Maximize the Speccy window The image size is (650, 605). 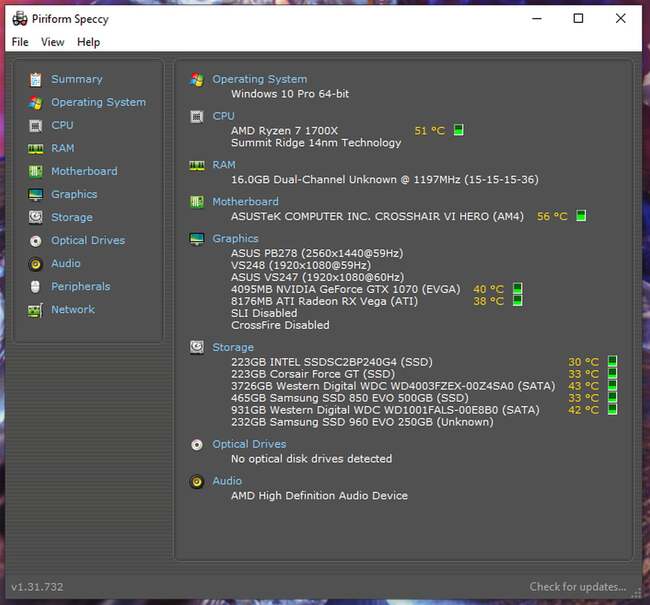578,18
